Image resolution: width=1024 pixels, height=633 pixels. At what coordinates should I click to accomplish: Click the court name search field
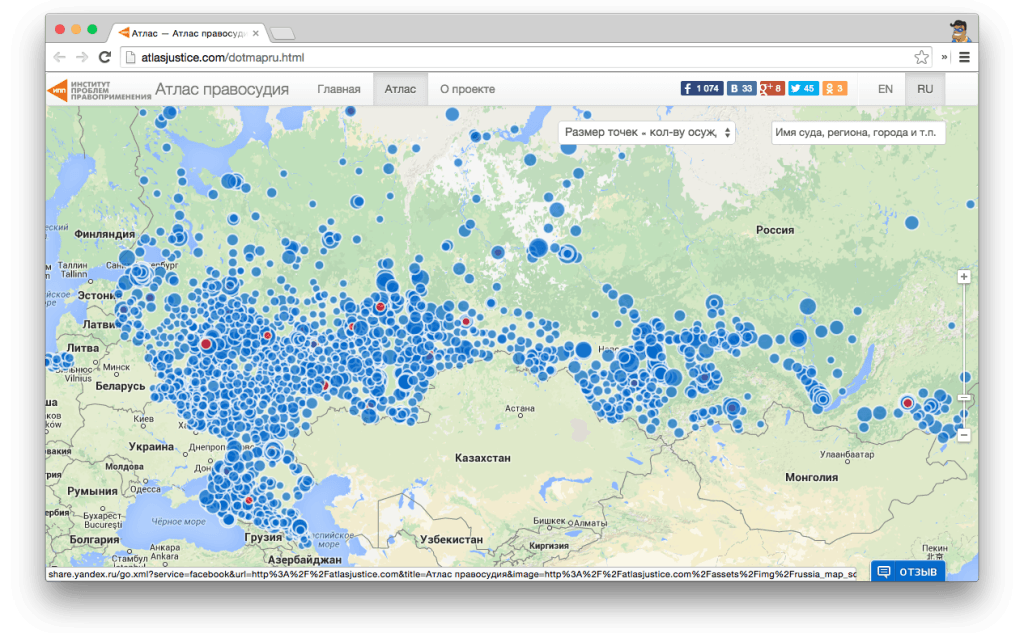[x=857, y=133]
